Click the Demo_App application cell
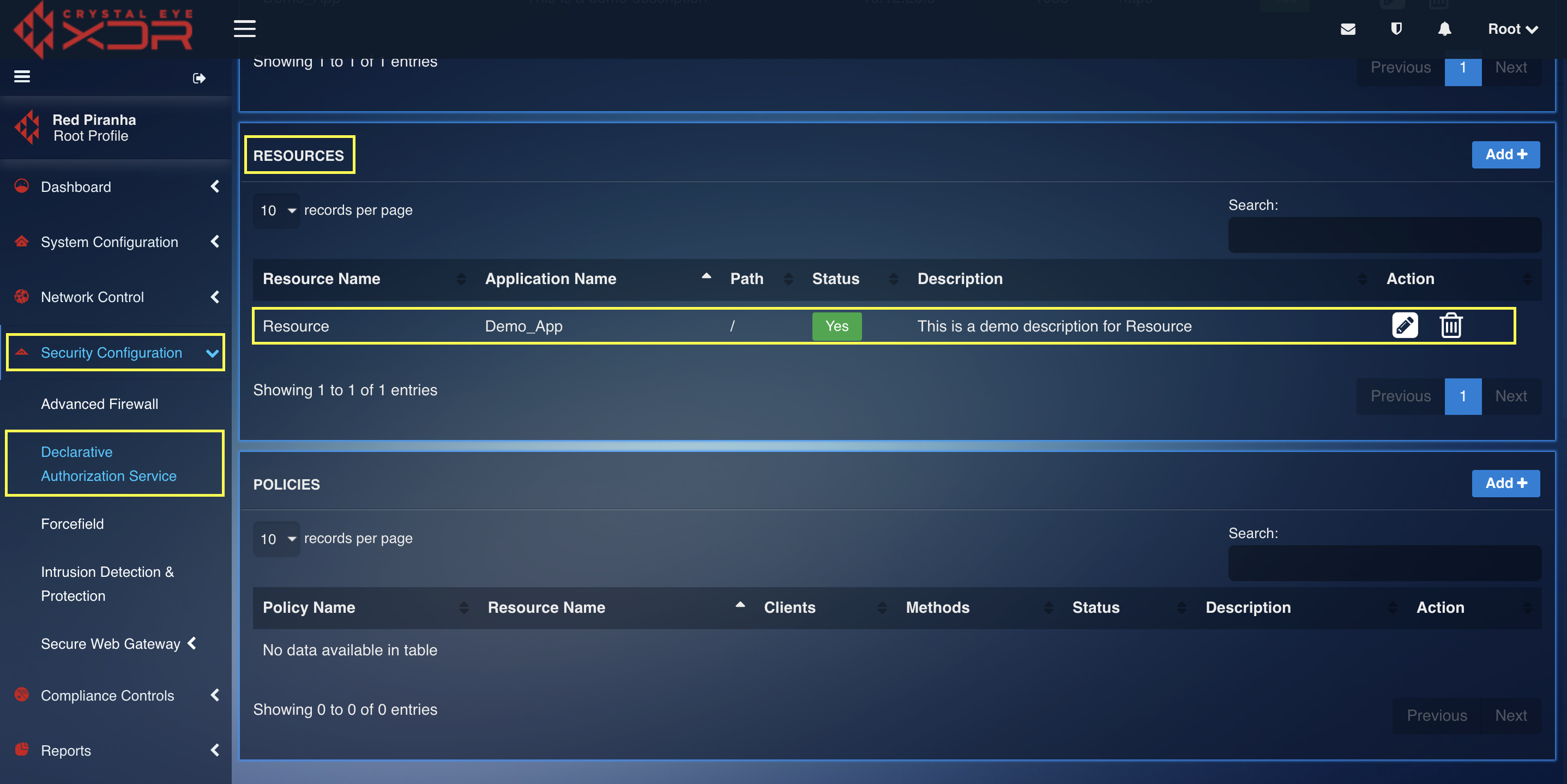The height and width of the screenshot is (784, 1567). click(523, 326)
